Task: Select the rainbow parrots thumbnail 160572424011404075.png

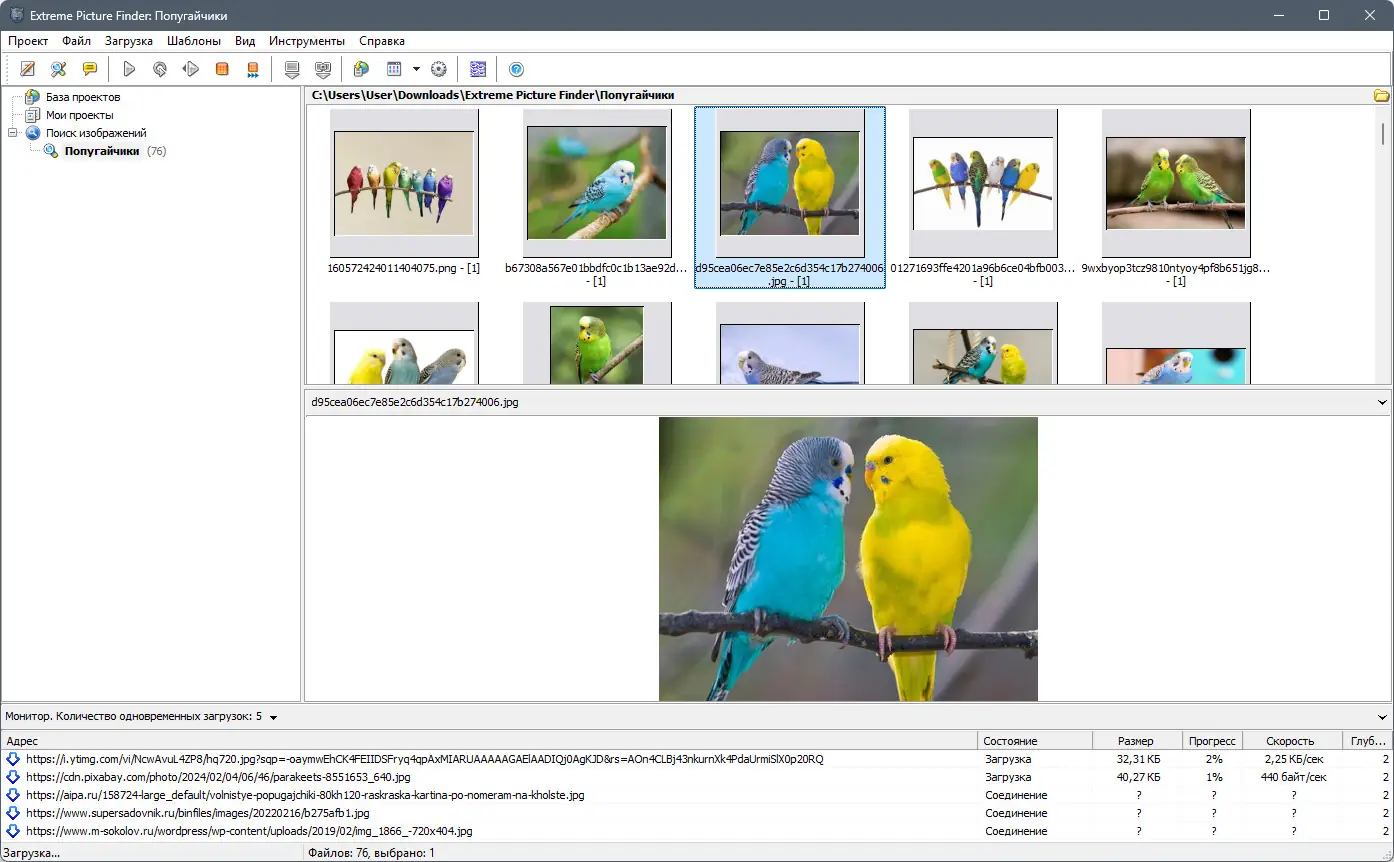Action: [404, 183]
